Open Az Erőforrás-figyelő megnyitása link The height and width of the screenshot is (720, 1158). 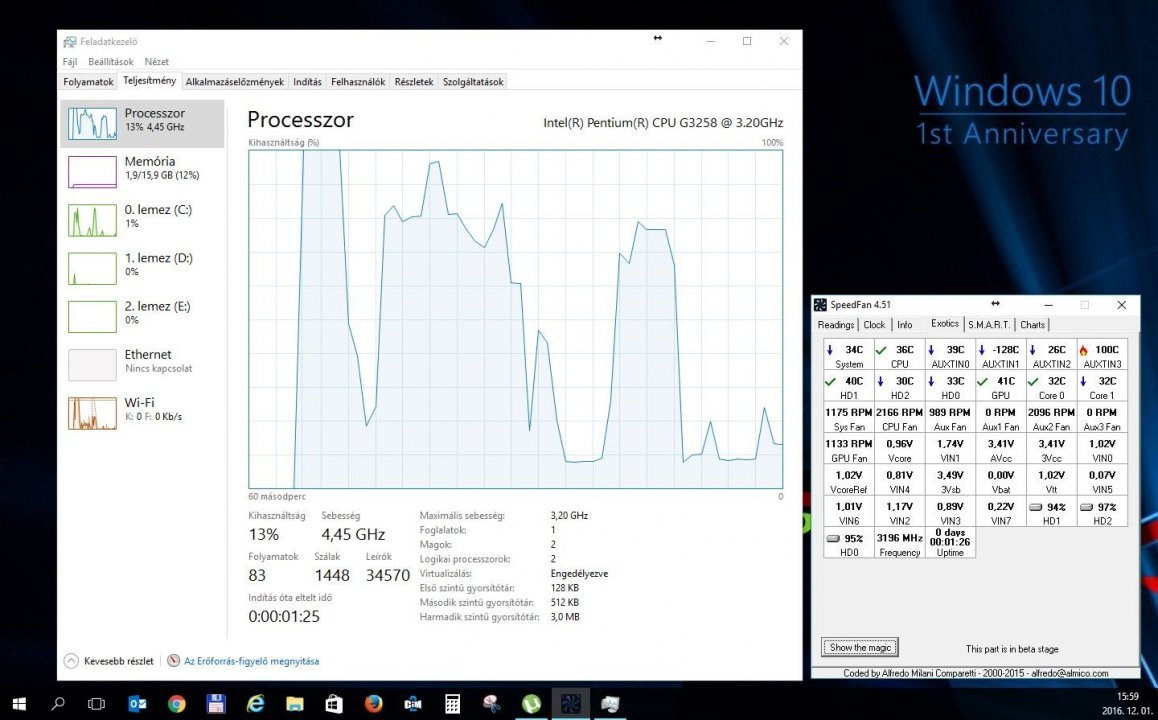(252, 661)
